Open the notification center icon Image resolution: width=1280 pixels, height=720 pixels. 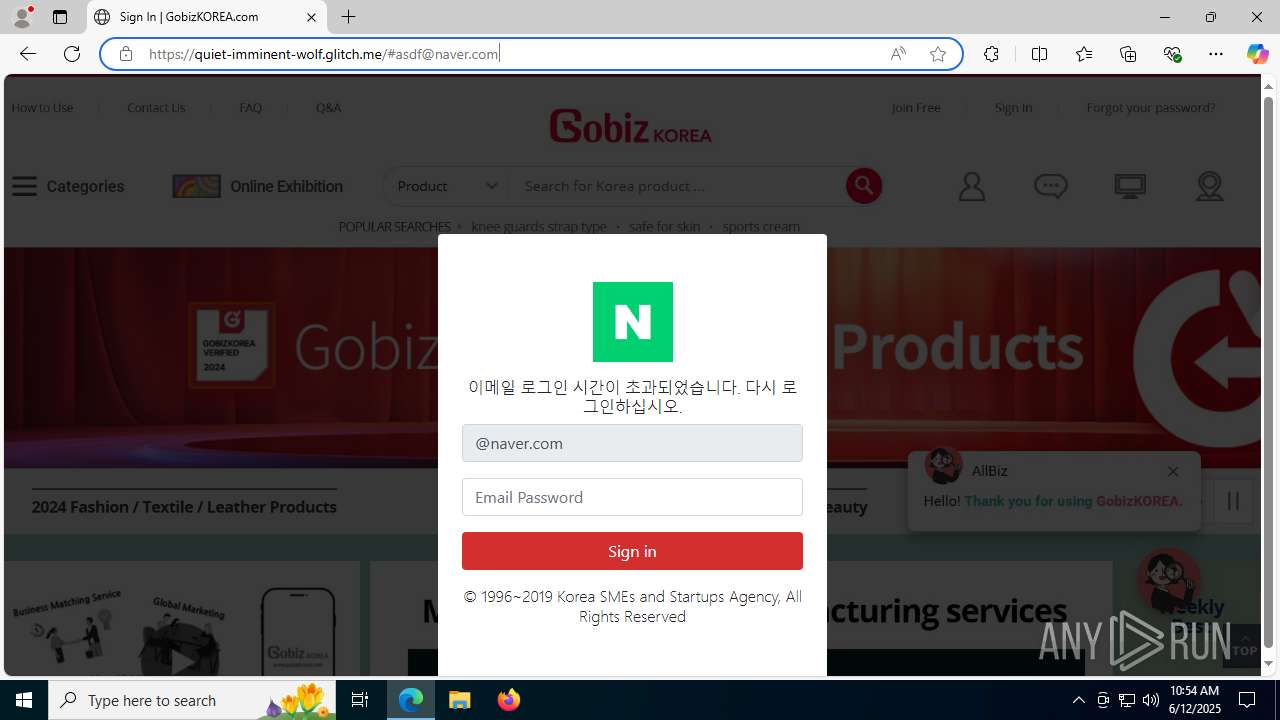pyautogui.click(x=1247, y=700)
